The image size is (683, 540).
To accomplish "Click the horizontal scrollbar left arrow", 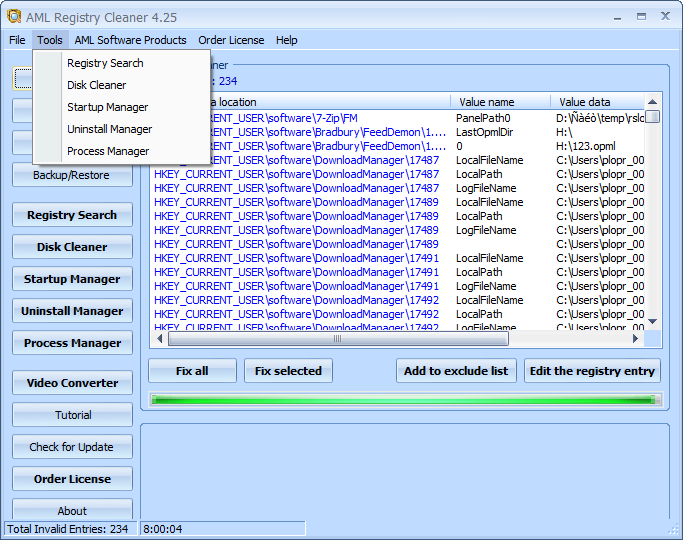I will click(159, 338).
